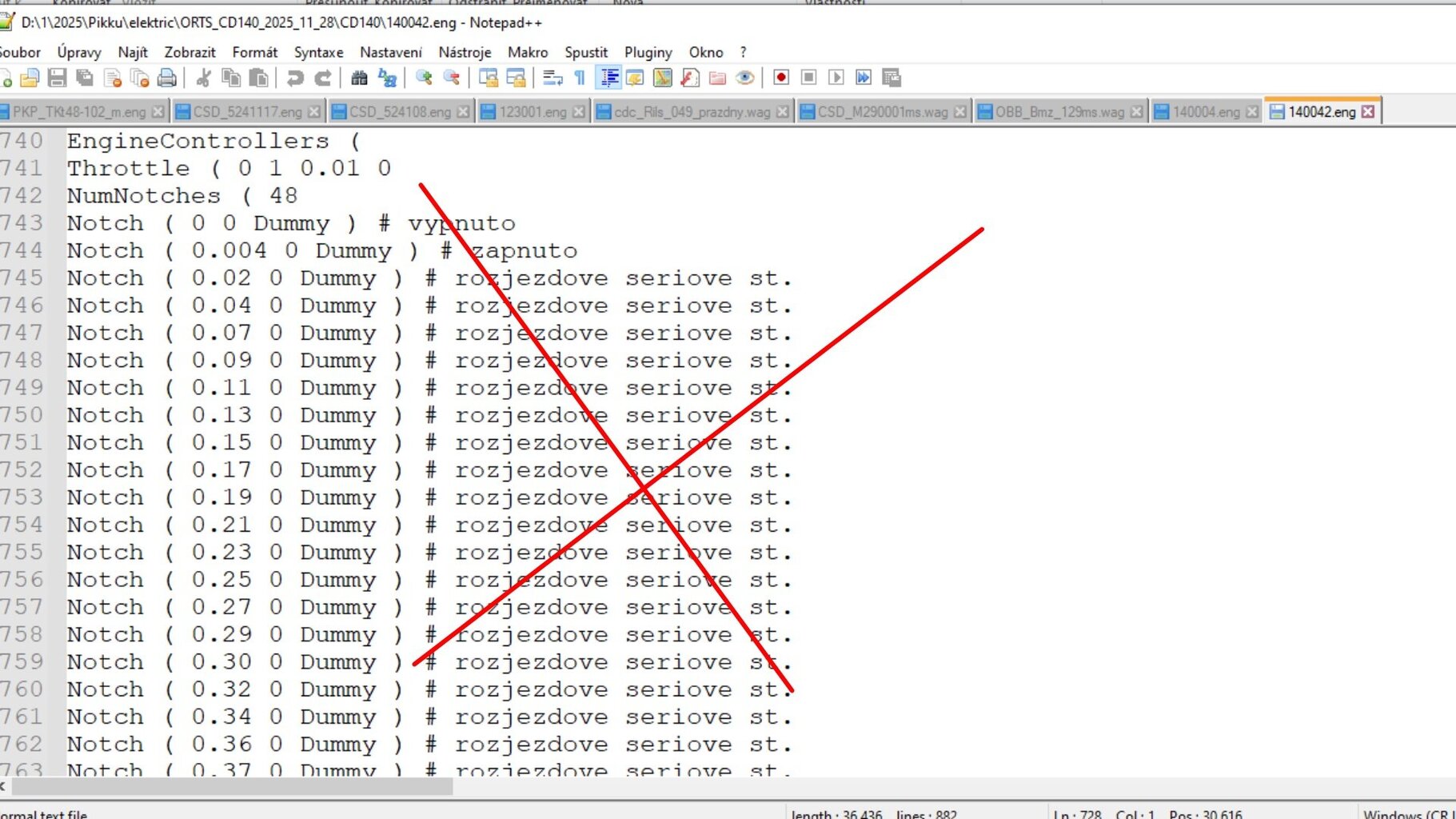Image resolution: width=1456 pixels, height=819 pixels.
Task: Click the Cut scissors icon
Action: coord(203,78)
